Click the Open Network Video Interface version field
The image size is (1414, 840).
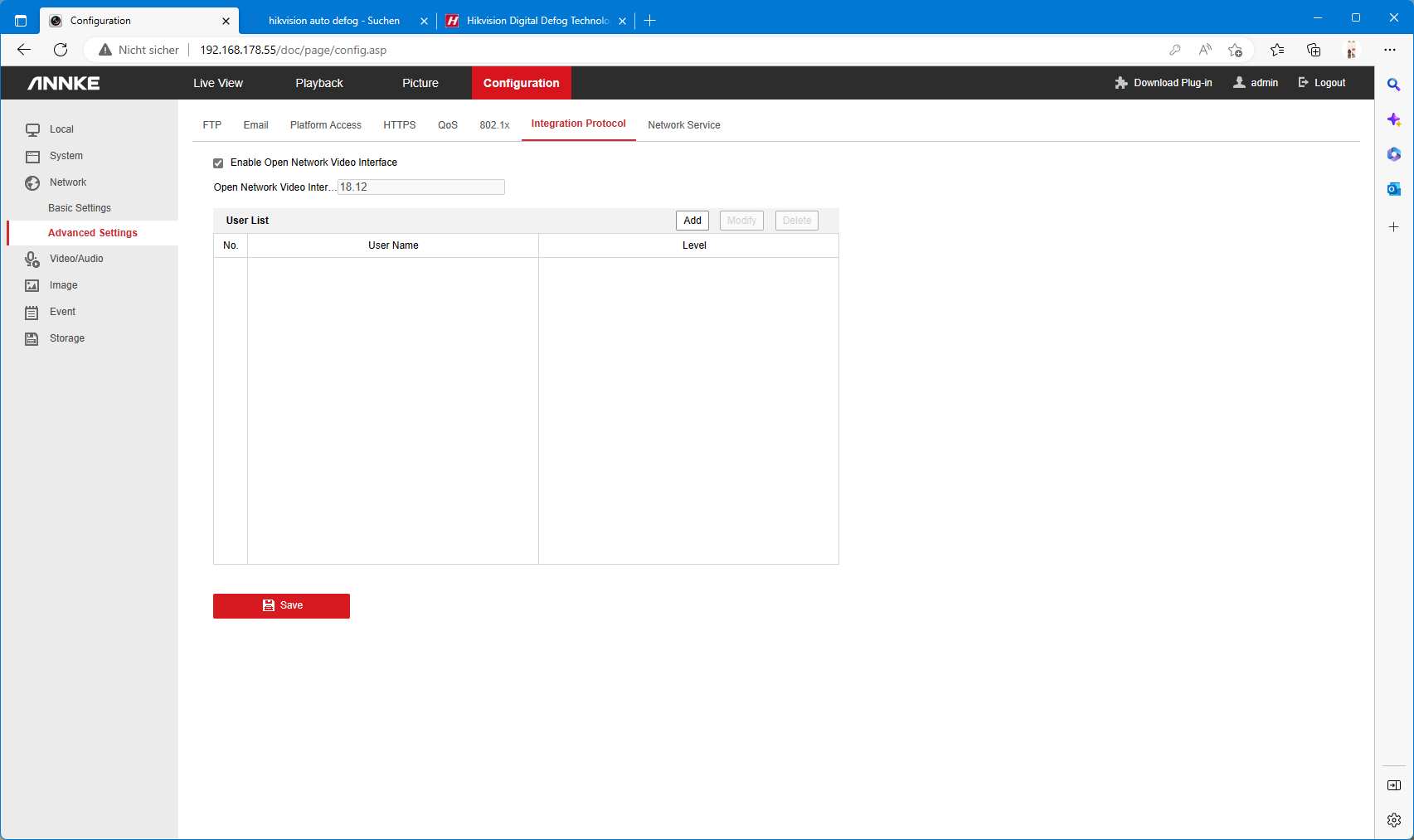(420, 187)
